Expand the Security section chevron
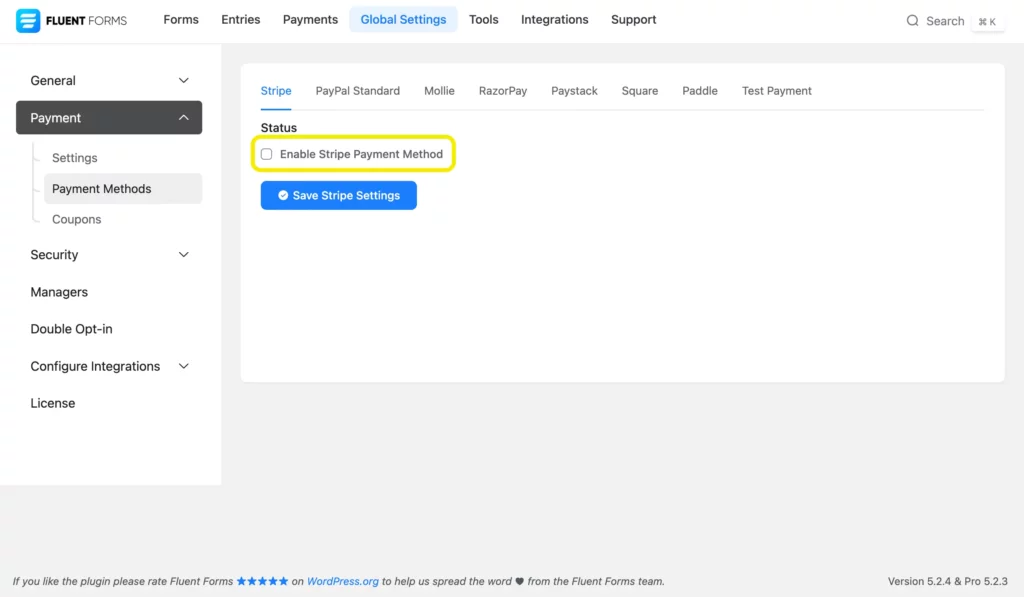The height and width of the screenshot is (597, 1024). 184,255
